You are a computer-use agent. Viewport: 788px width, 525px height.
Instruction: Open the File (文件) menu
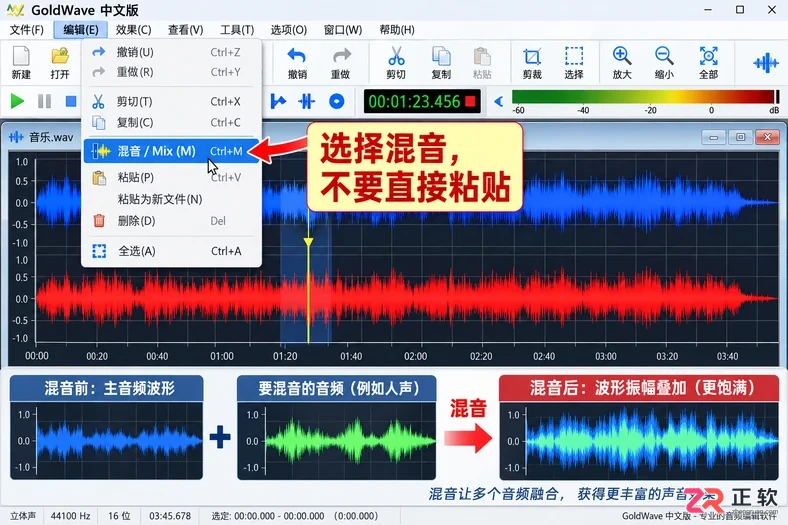coord(26,30)
